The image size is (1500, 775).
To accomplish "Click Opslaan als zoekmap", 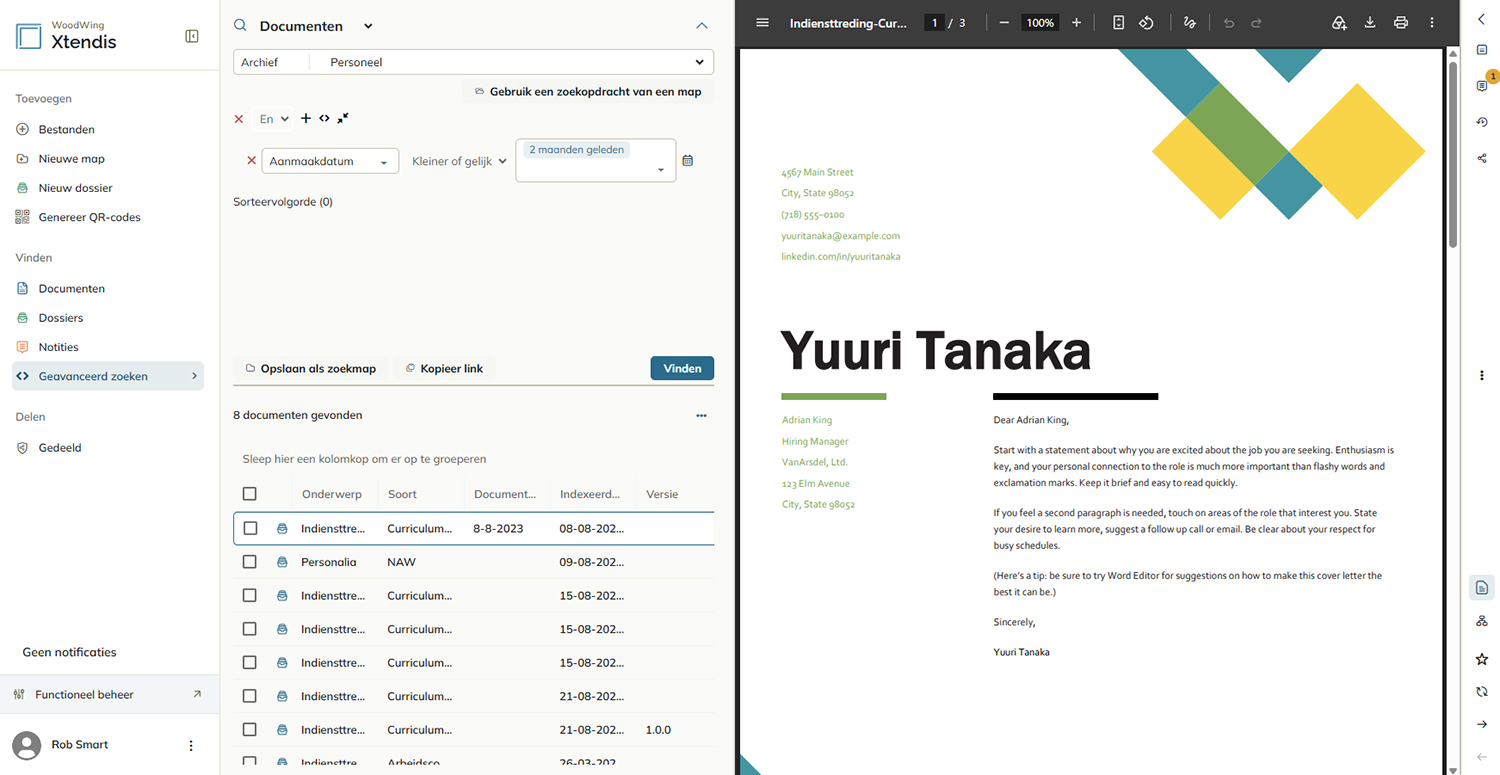I will point(311,369).
